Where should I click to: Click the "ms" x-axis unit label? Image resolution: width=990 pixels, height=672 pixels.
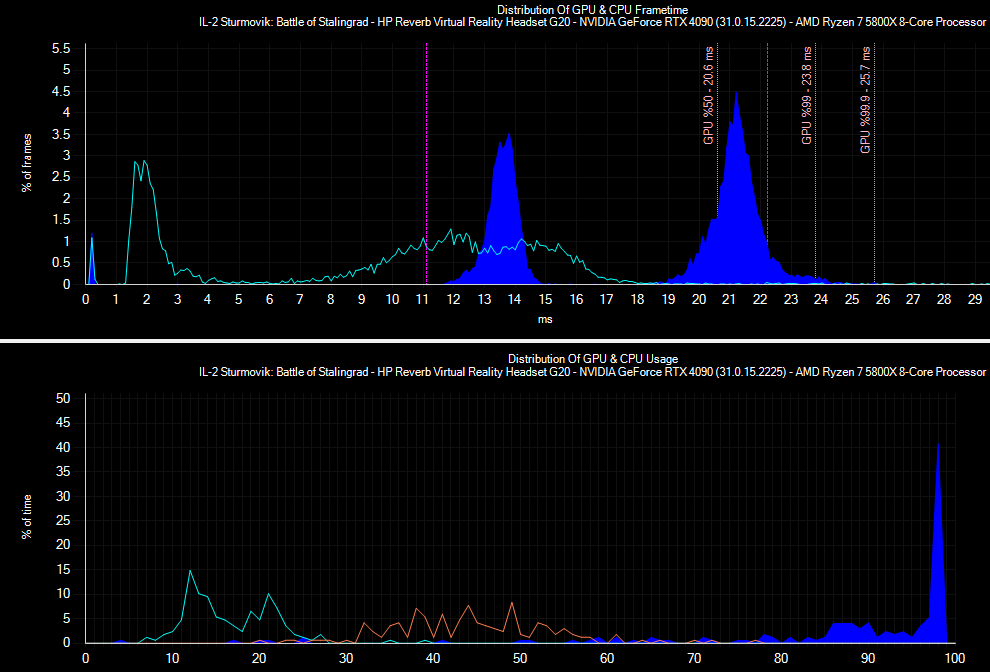545,320
